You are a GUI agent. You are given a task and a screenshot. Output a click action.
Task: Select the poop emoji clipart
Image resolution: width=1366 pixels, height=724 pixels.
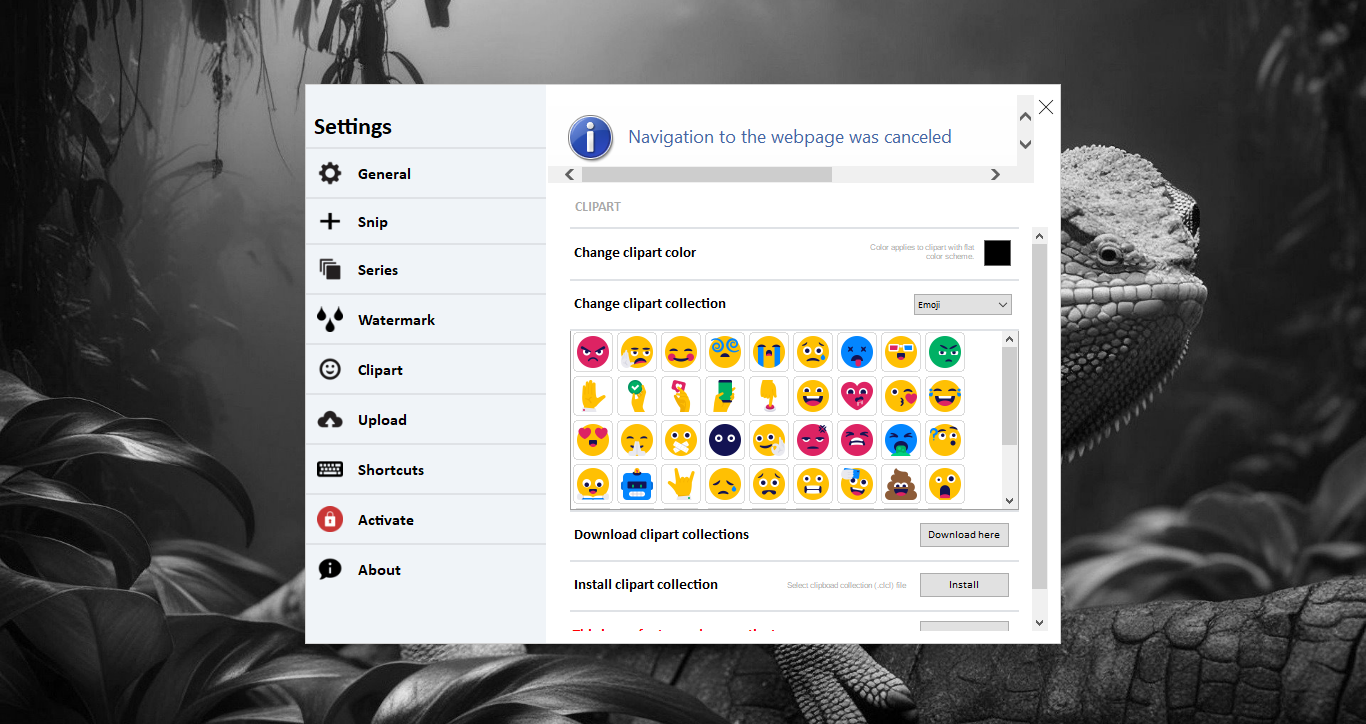pos(901,484)
